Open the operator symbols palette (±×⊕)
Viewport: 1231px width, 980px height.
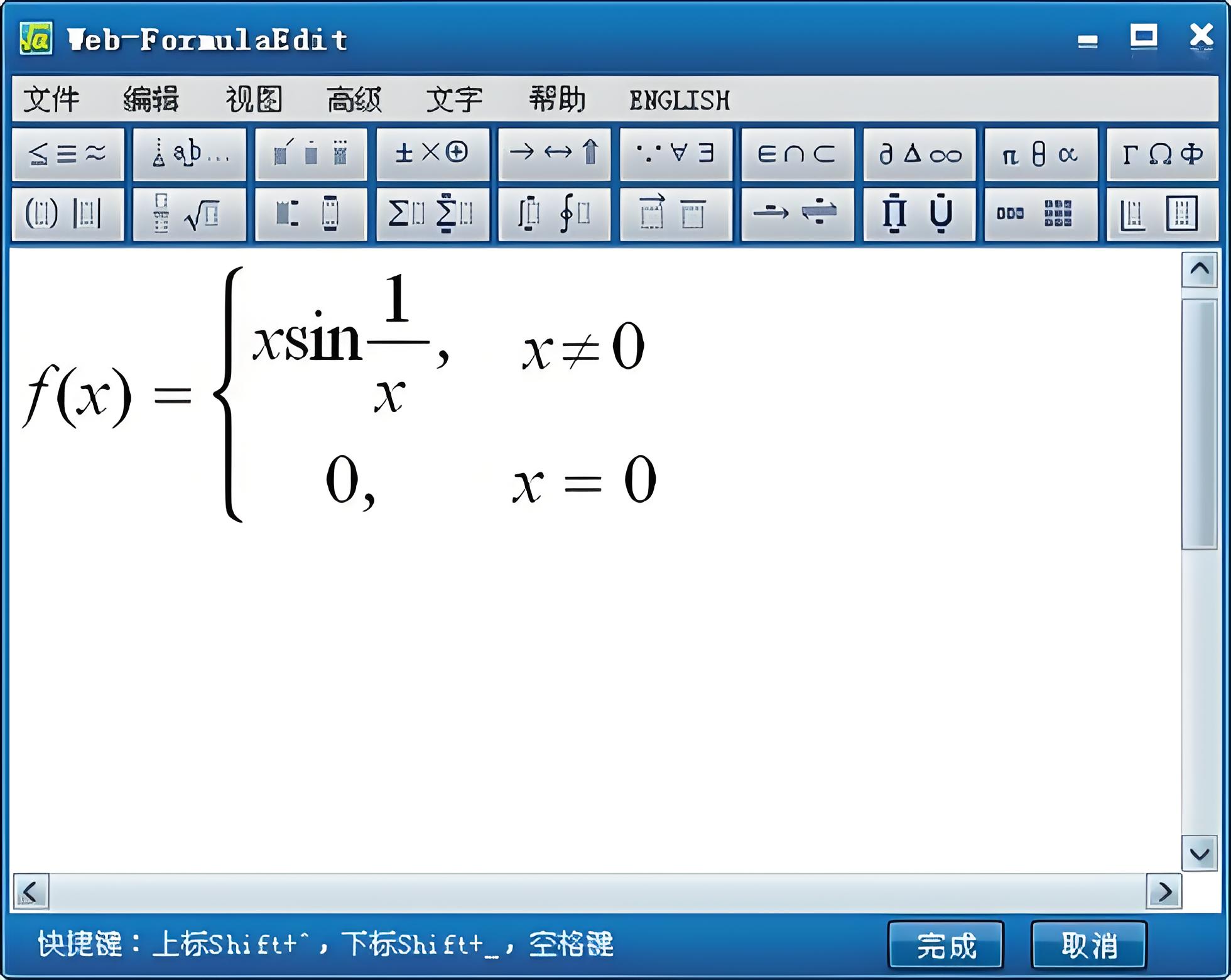click(x=433, y=154)
